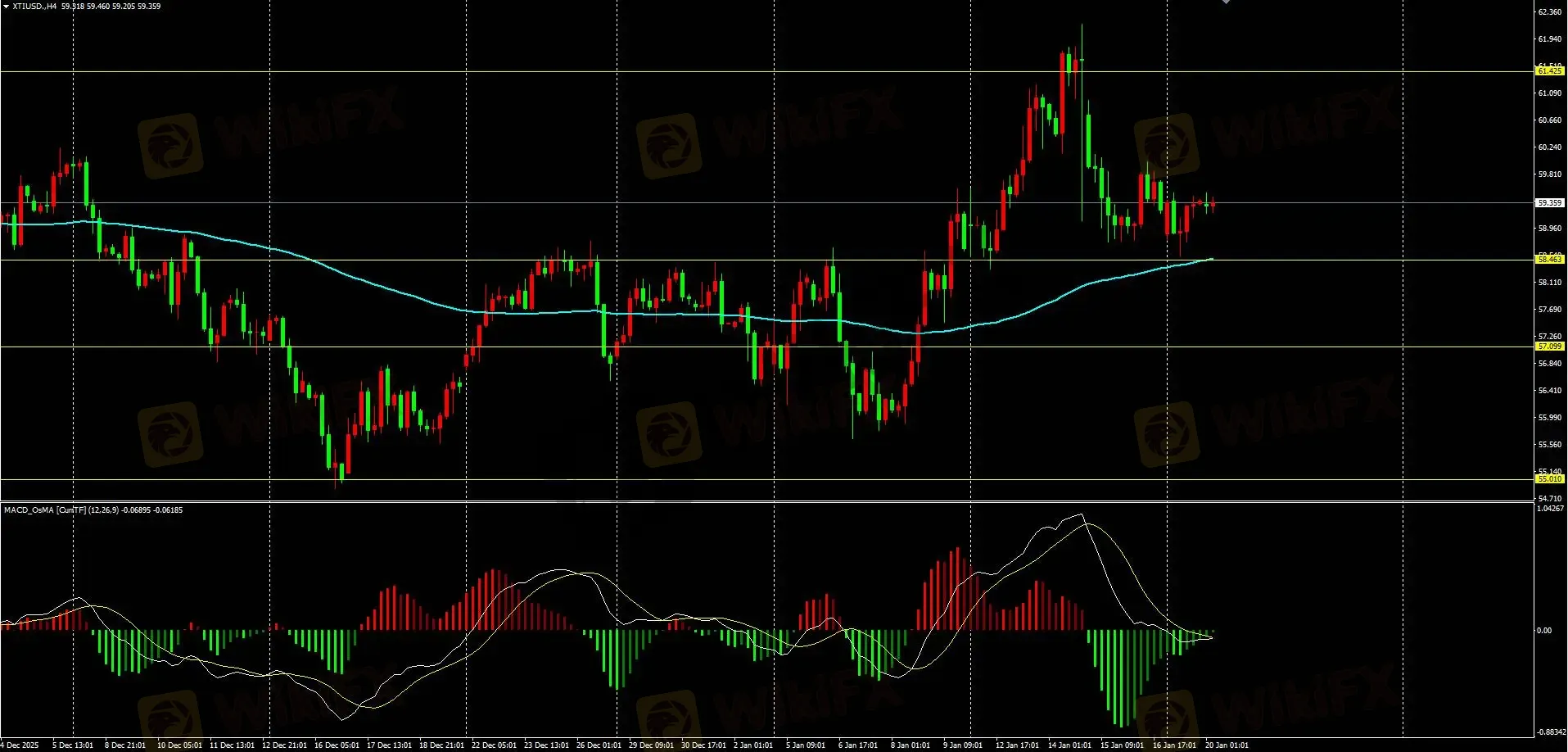Click the 55.560 price axis label
Viewport: 1568px width, 752px height.
coord(1550,445)
